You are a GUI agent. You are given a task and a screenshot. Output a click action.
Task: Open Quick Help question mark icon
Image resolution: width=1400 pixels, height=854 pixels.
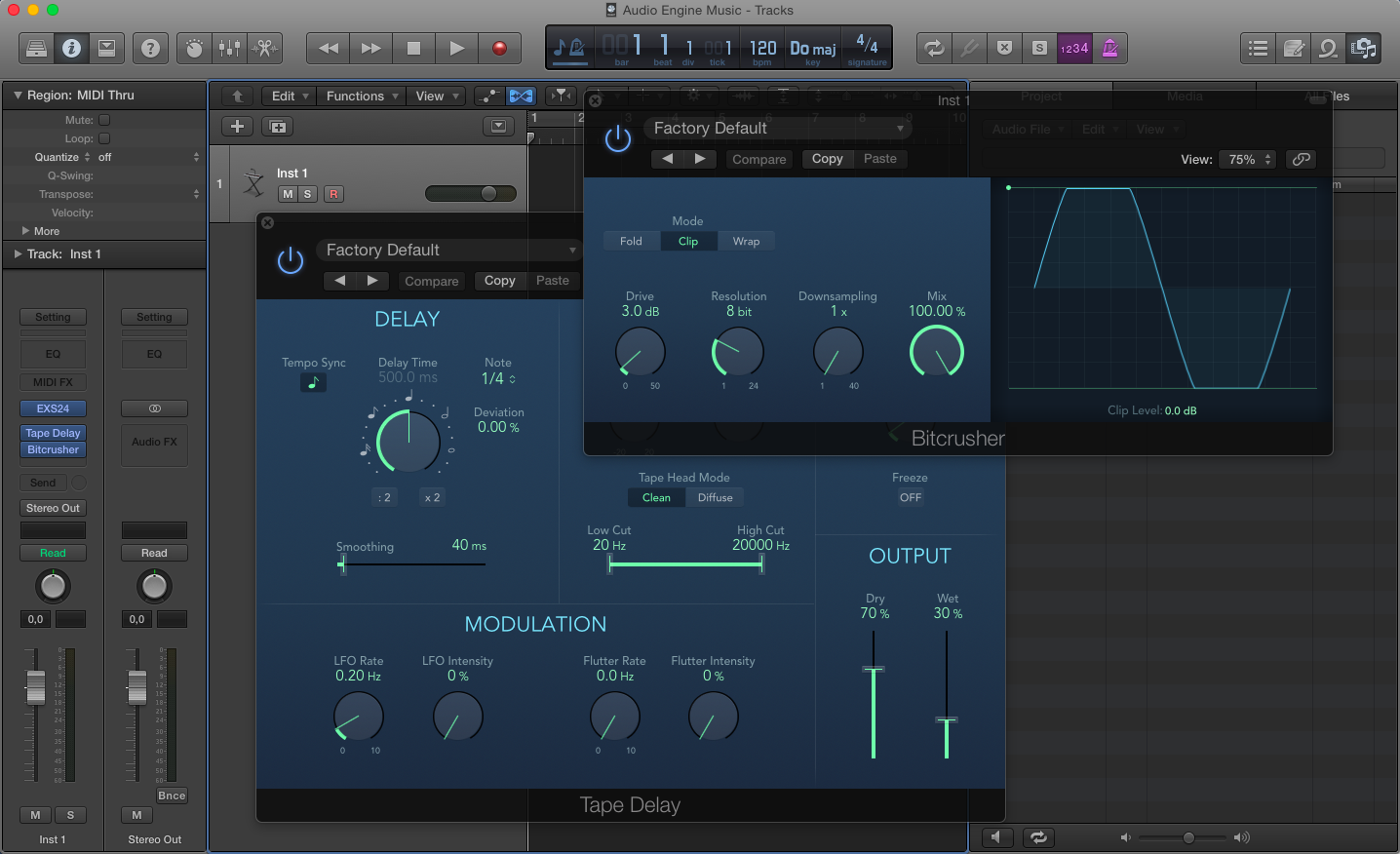(x=150, y=48)
